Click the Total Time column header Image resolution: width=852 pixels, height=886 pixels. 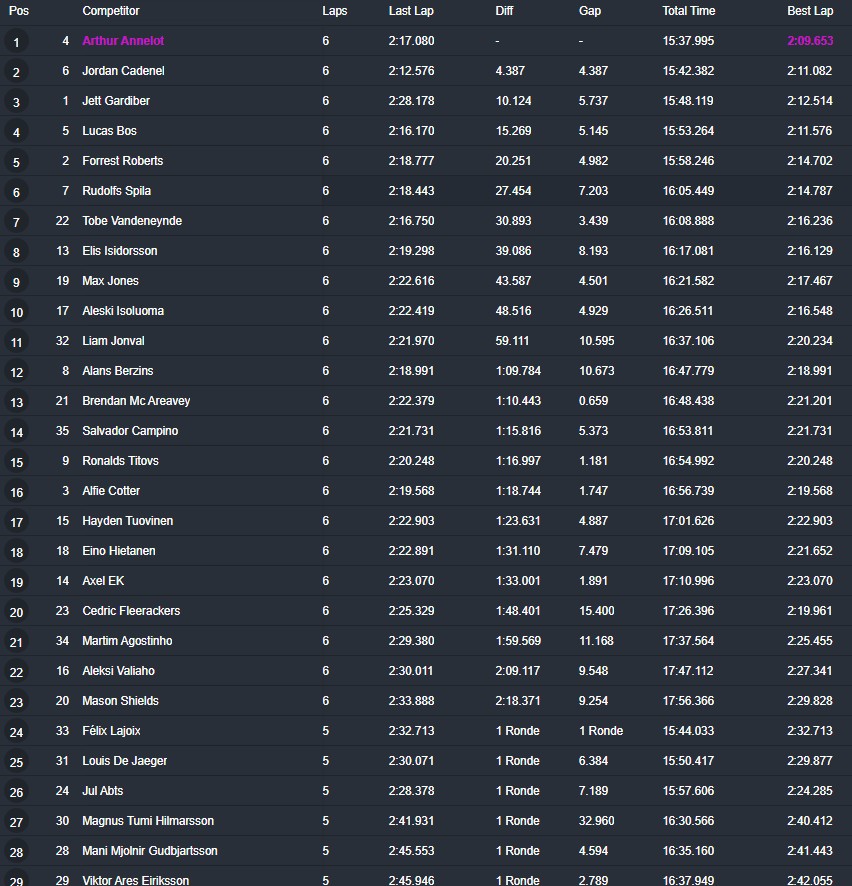pos(688,11)
